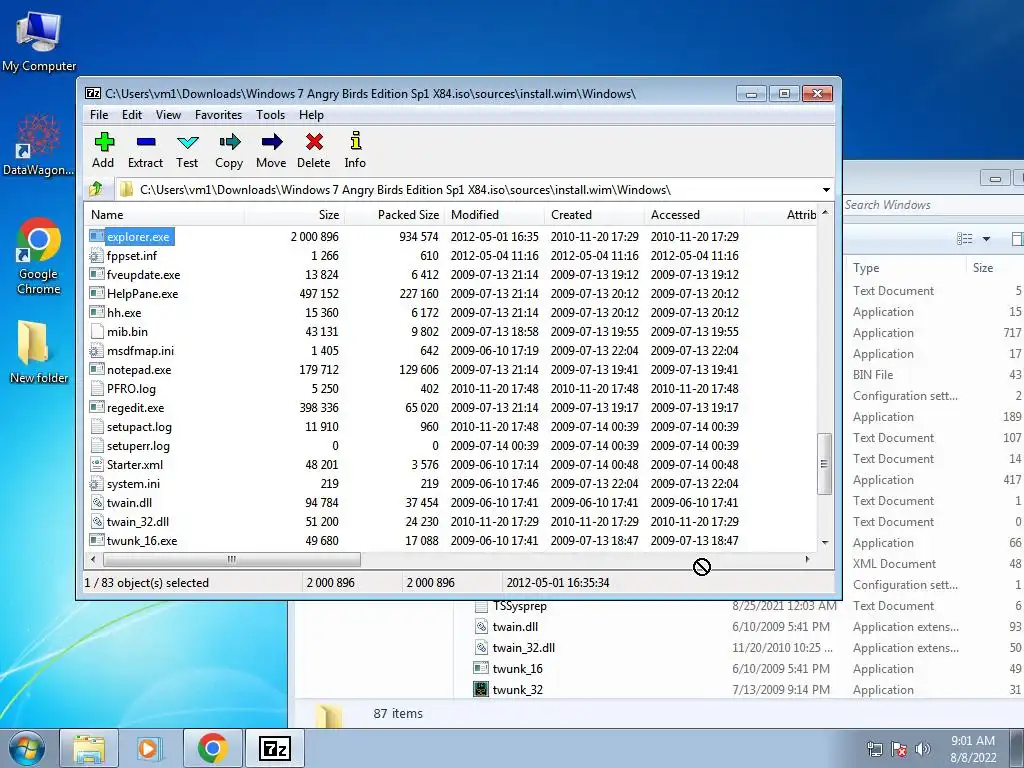Click the scroll up arrow in 7-Zip list
Screen dimensions: 1024x768
point(825,213)
